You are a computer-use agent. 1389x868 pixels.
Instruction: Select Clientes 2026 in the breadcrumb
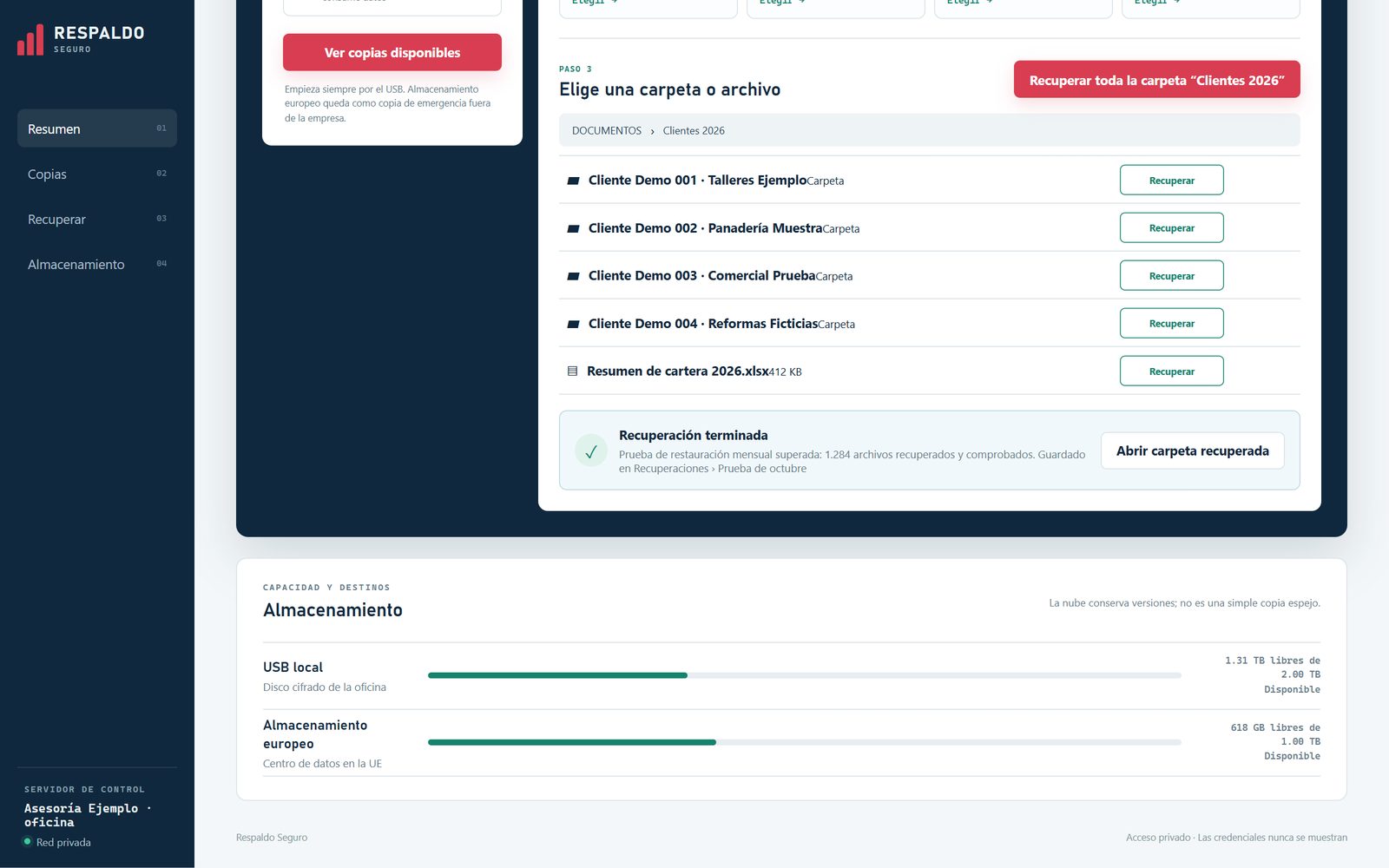coord(694,130)
